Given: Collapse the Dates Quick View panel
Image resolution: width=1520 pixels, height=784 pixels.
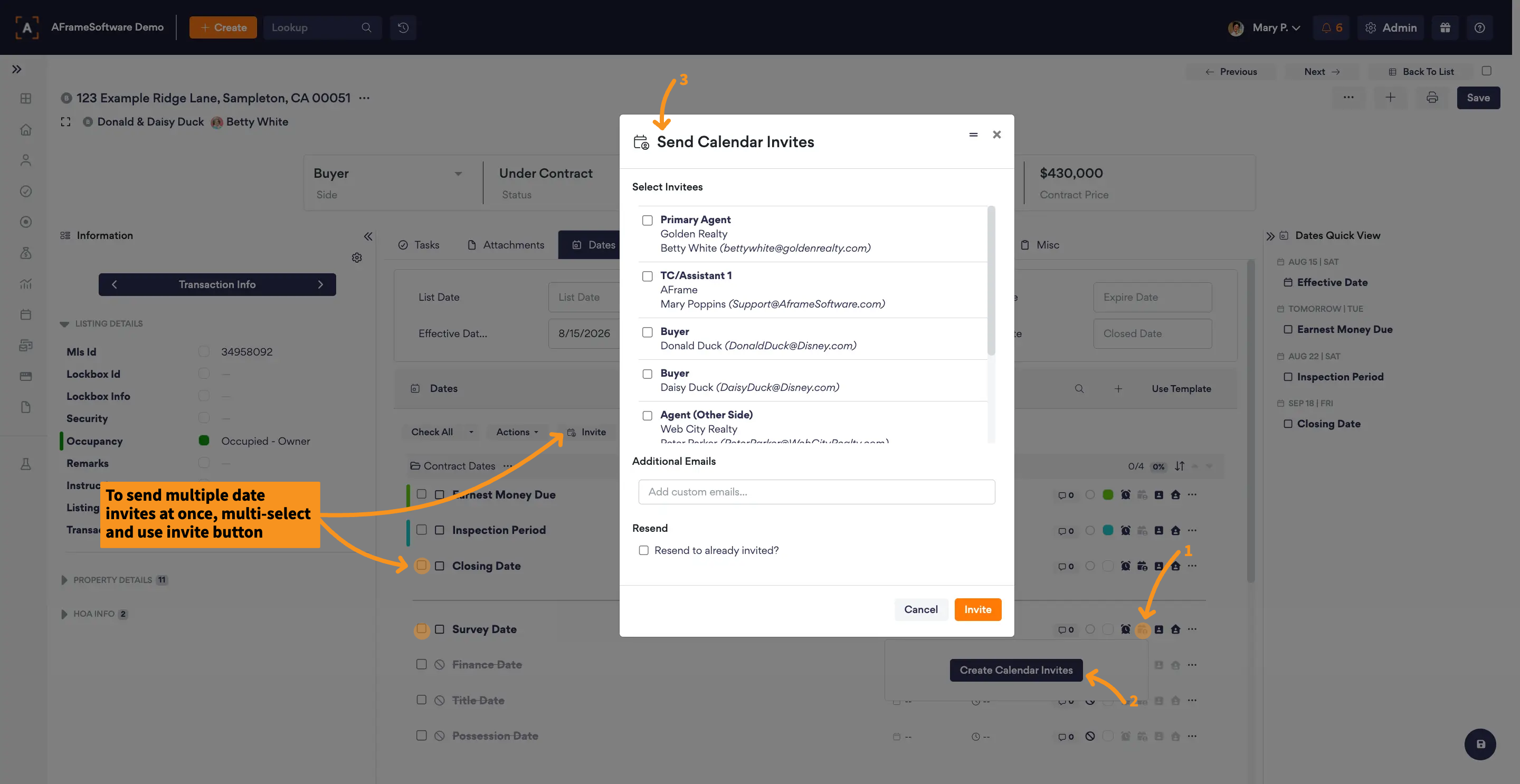Looking at the screenshot, I should (x=1270, y=236).
